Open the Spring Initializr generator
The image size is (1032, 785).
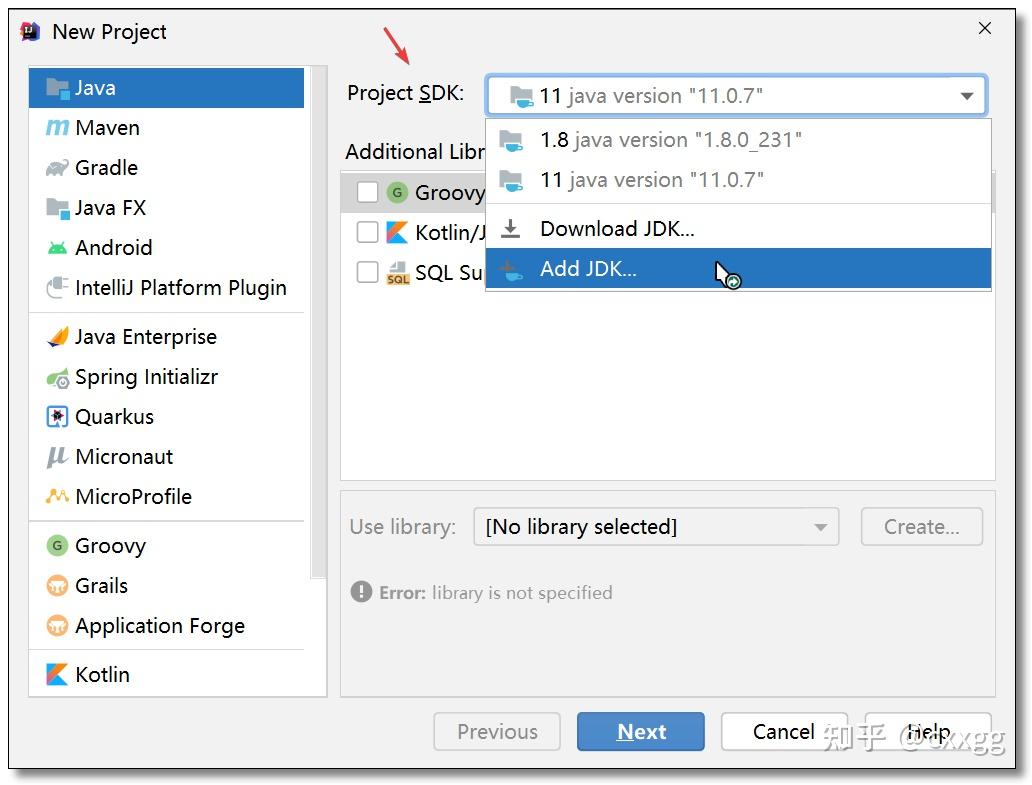click(x=58, y=378)
